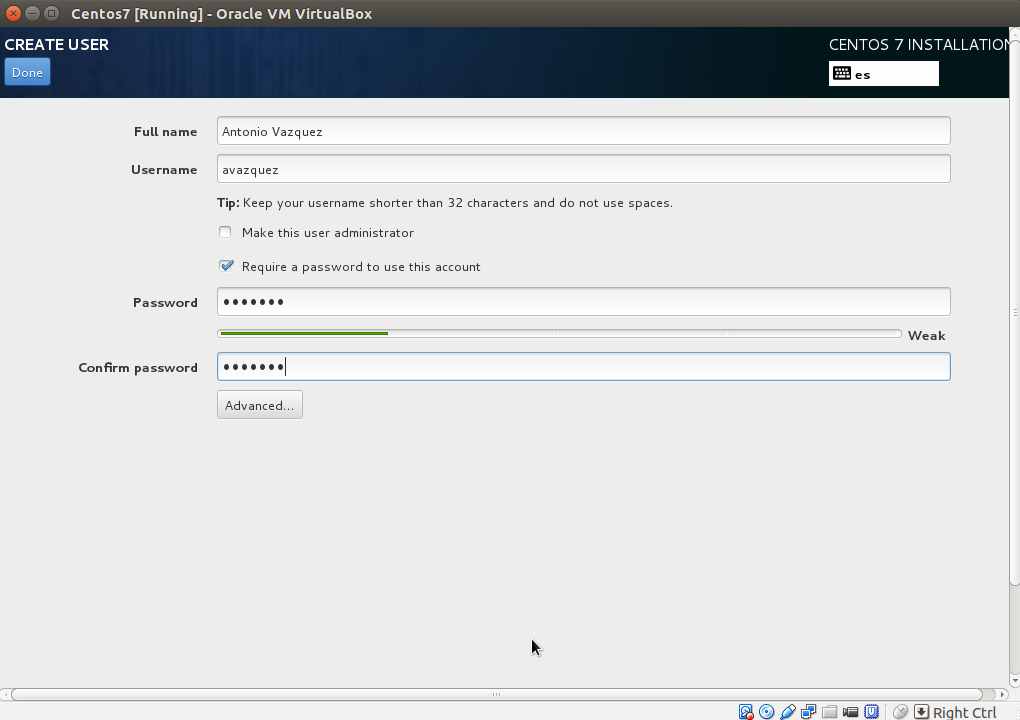Select the Username field showing 'avazquez'

point(583,168)
